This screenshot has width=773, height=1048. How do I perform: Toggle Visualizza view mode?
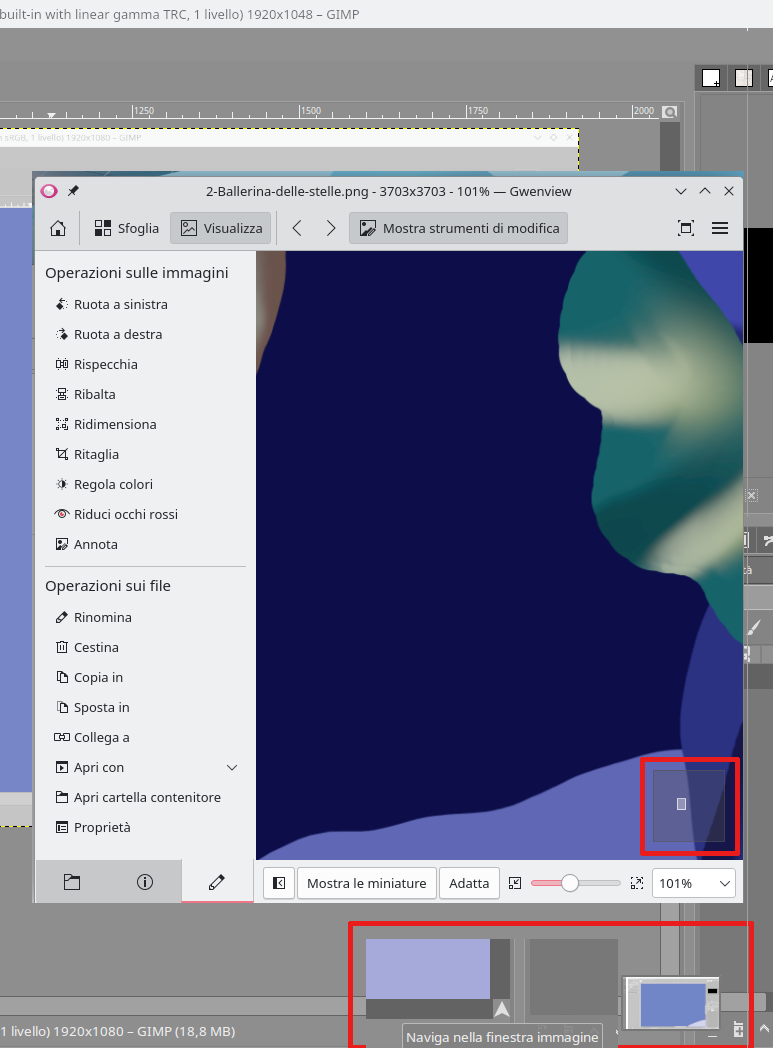[222, 228]
